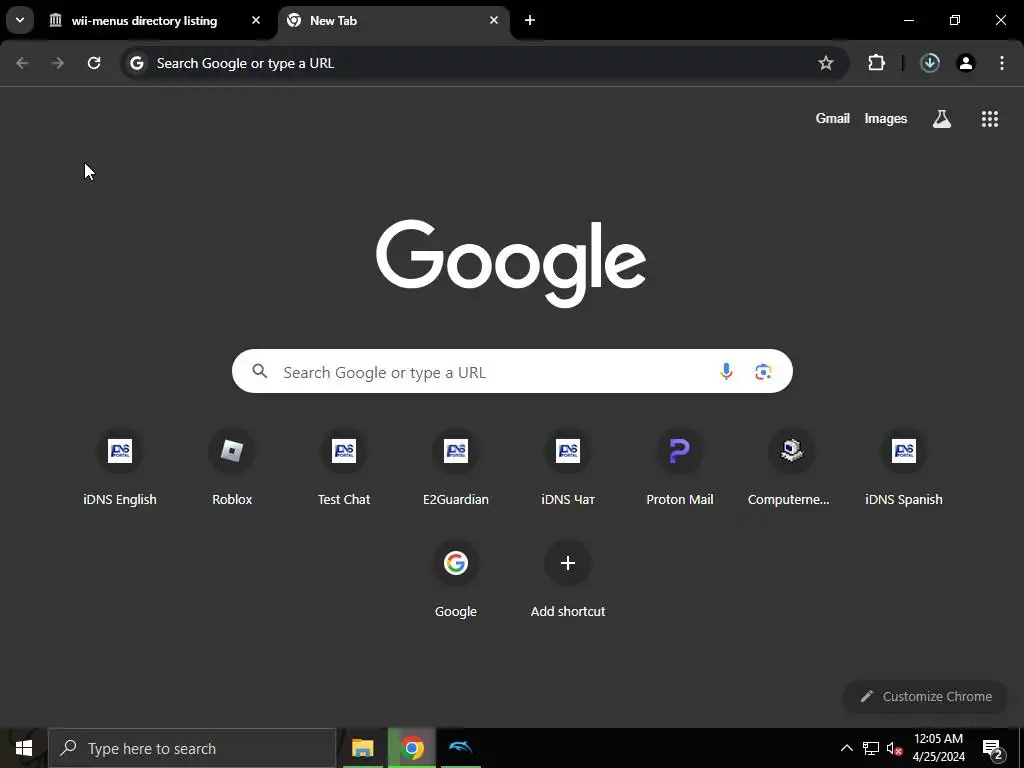Screen dimensions: 1024x768
Task: Click the Google search box
Action: [512, 372]
